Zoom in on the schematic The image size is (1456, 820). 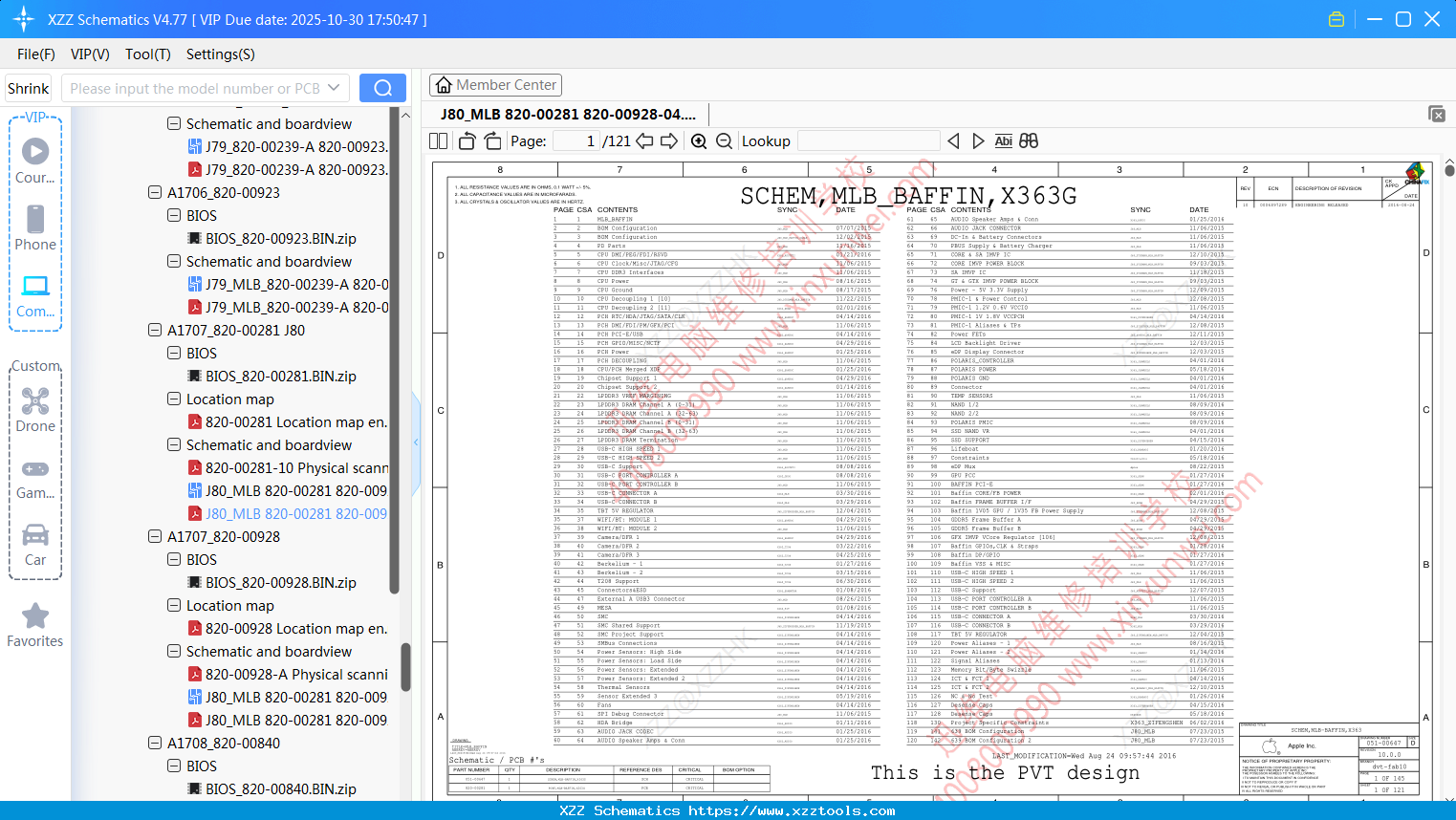(699, 141)
